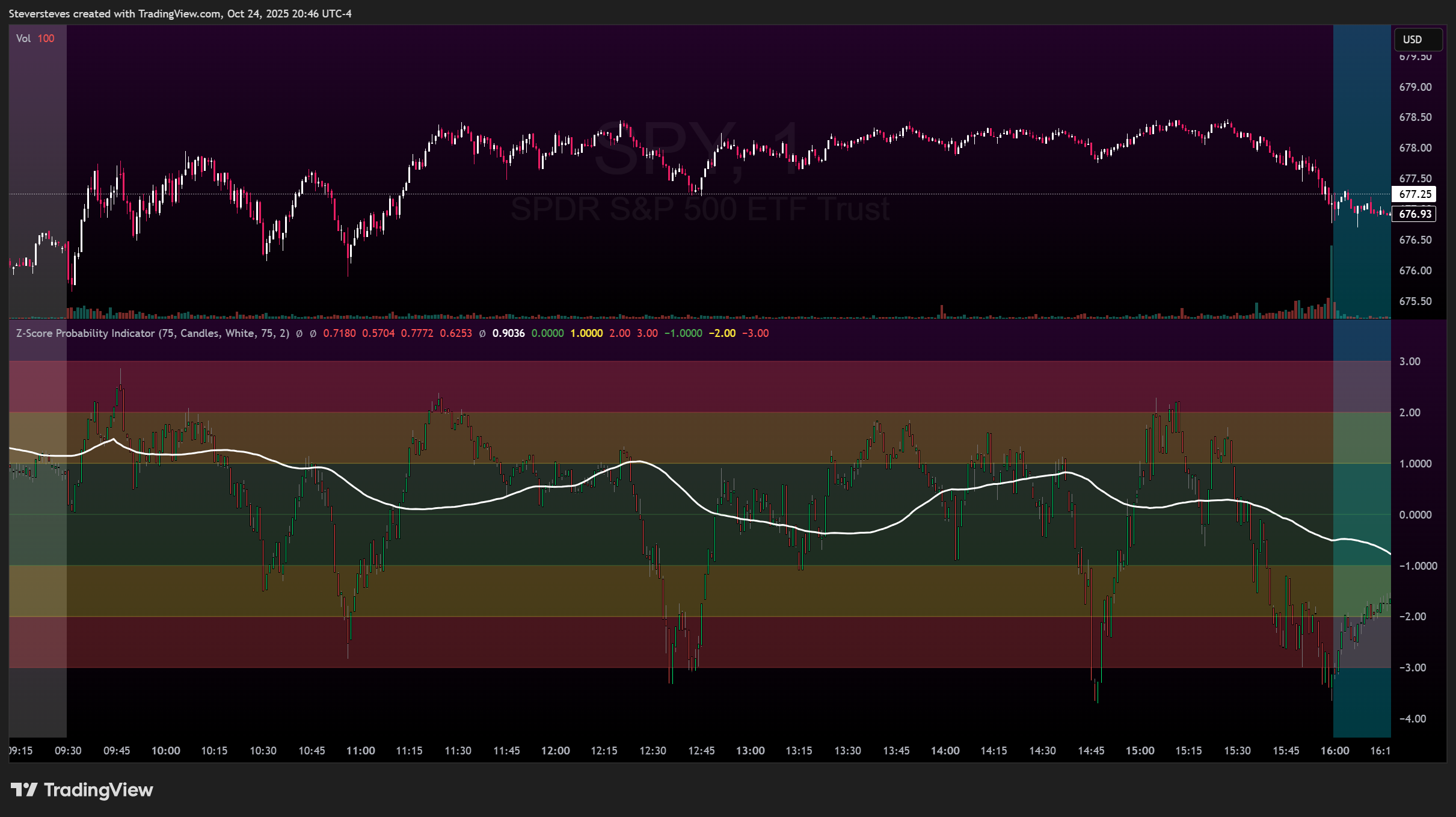This screenshot has height=817, width=1456.
Task: Click the 13:15 time axis label
Action: 799,751
